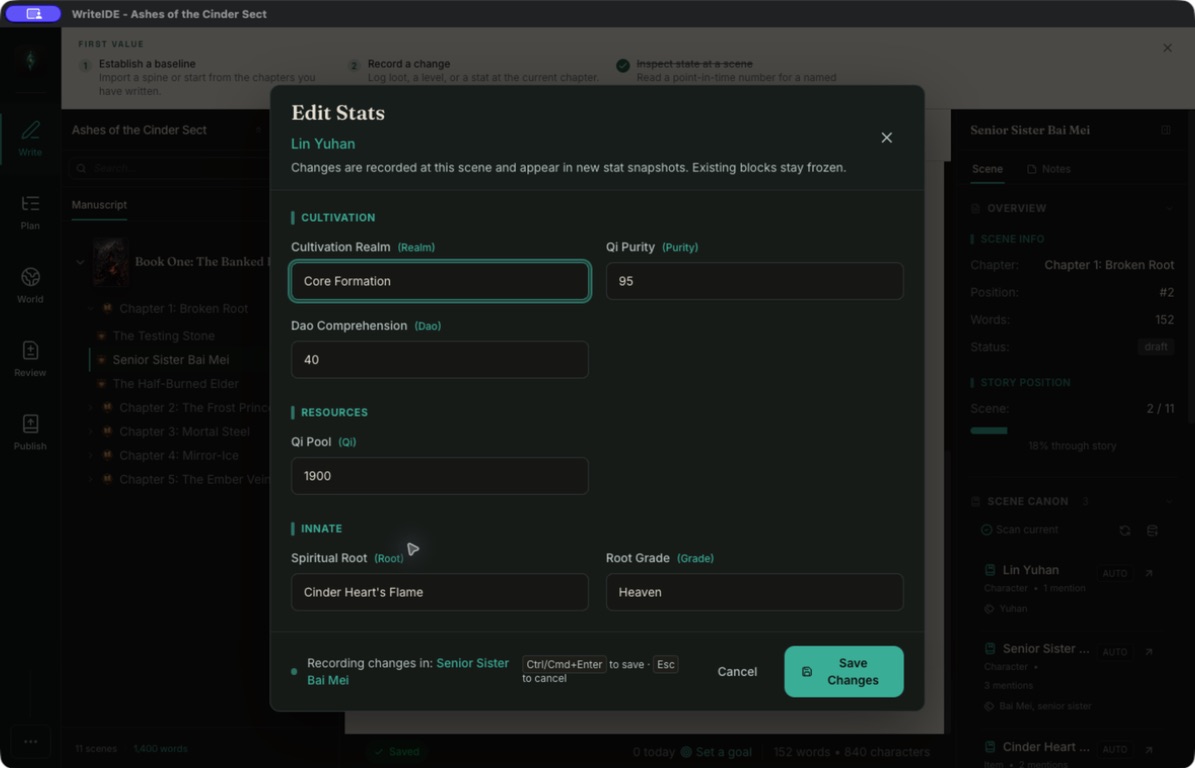Click Scan current in Scene Canon
Image resolution: width=1195 pixels, height=768 pixels.
[x=1019, y=530]
